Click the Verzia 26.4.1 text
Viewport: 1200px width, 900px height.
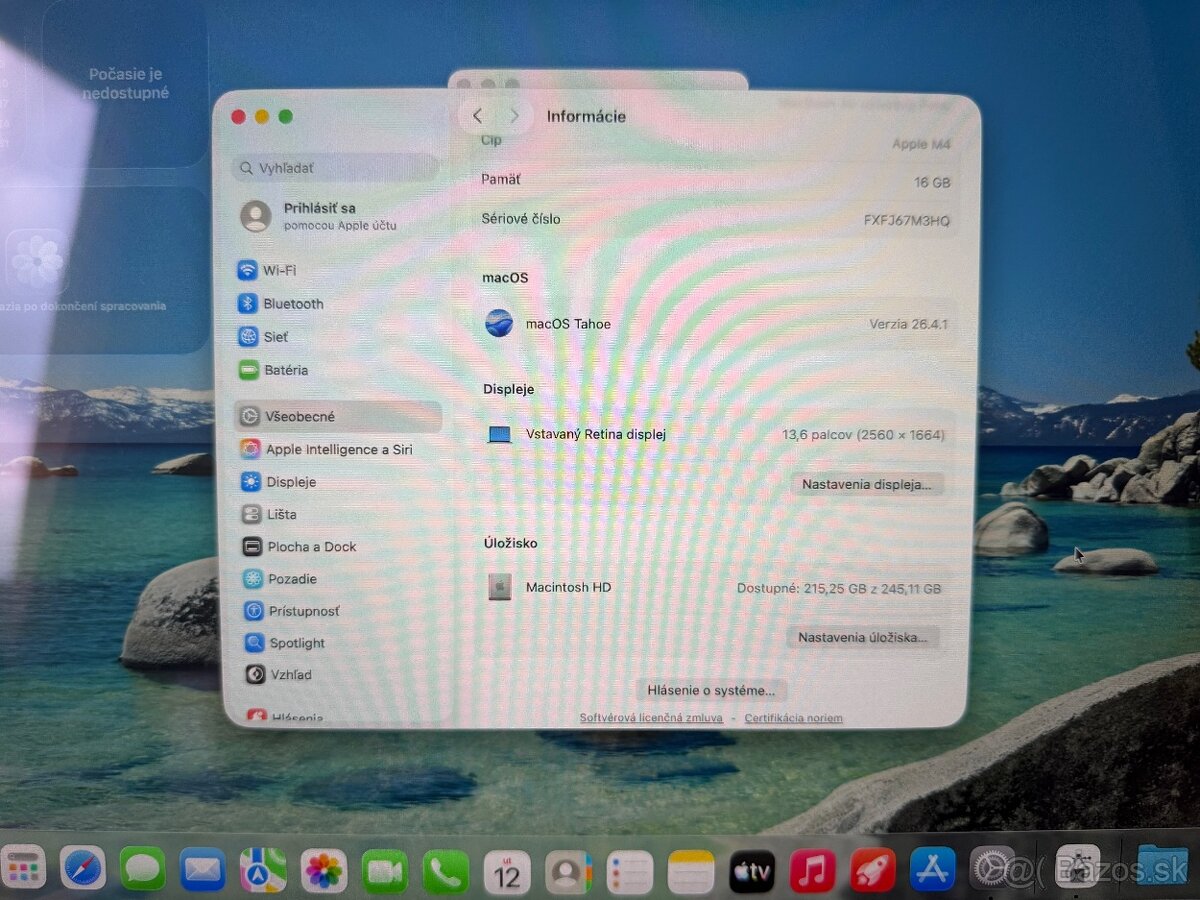908,324
